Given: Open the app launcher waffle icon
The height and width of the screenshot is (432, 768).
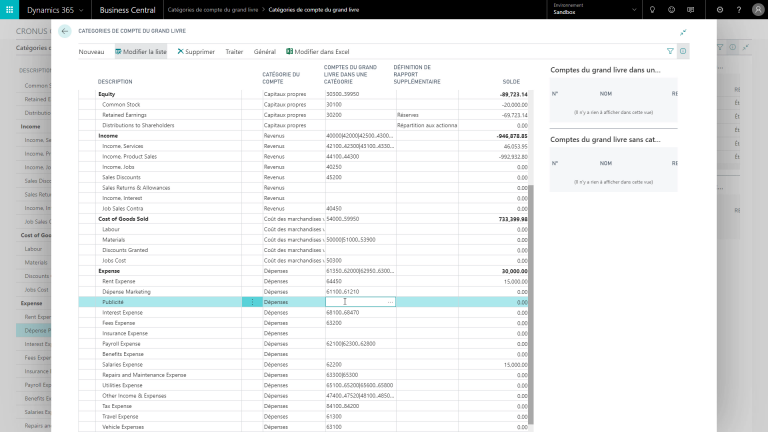Looking at the screenshot, I should coord(9,9).
